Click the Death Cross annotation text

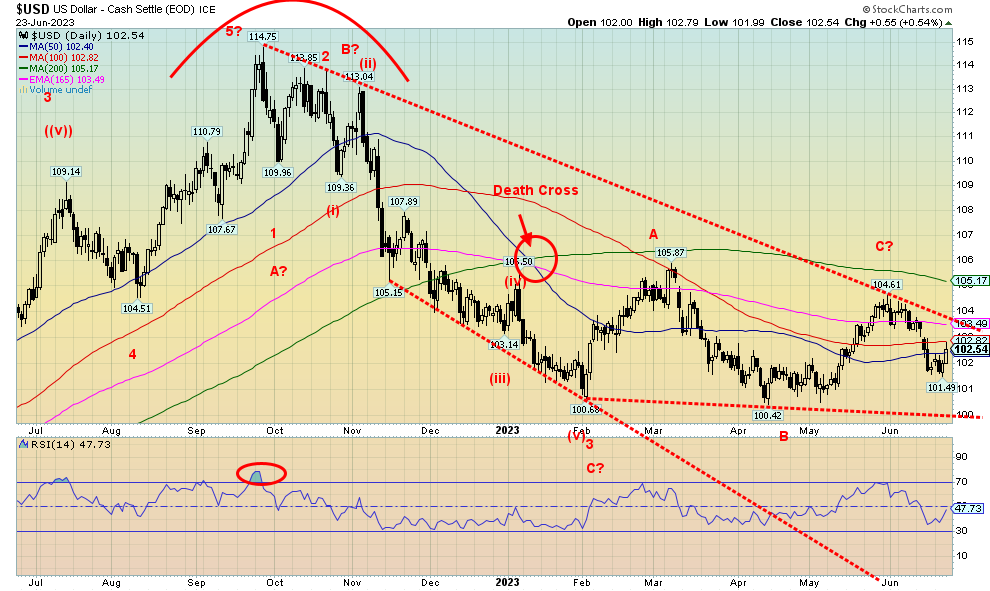[535, 190]
